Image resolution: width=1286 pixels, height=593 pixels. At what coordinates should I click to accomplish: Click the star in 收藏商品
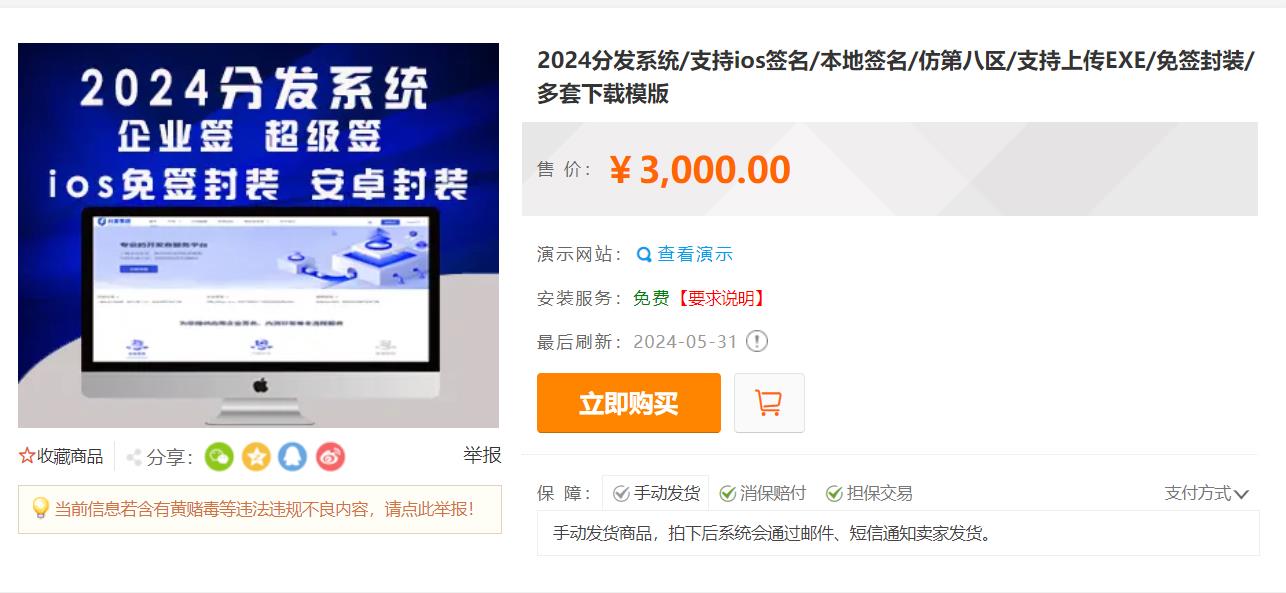tap(27, 456)
